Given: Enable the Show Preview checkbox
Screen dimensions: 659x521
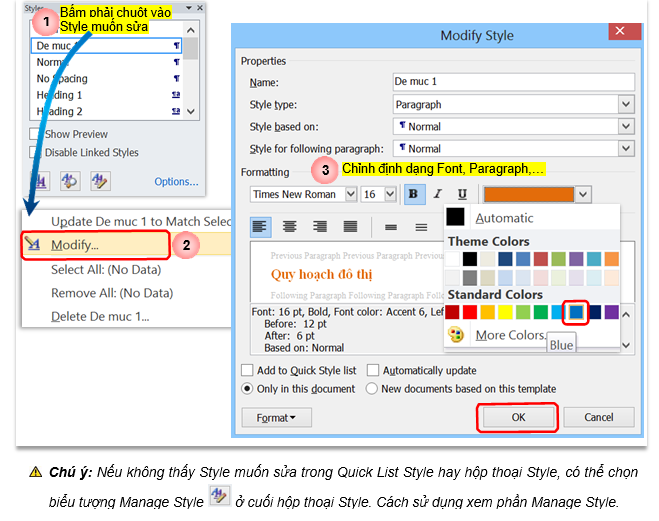Looking at the screenshot, I should click(37, 134).
